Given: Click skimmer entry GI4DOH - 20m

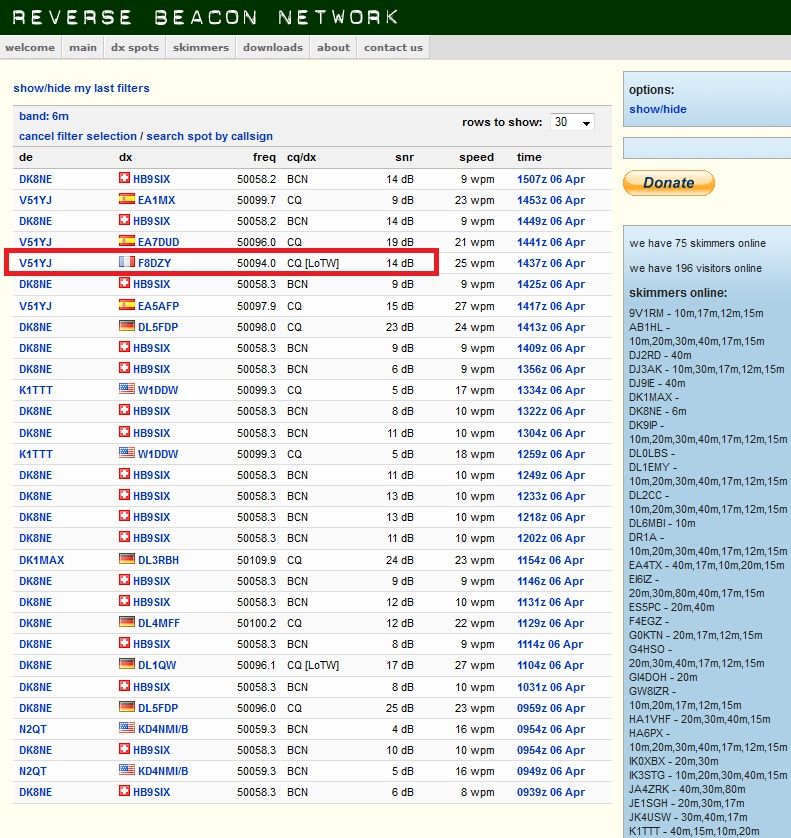Looking at the screenshot, I should point(663,677).
